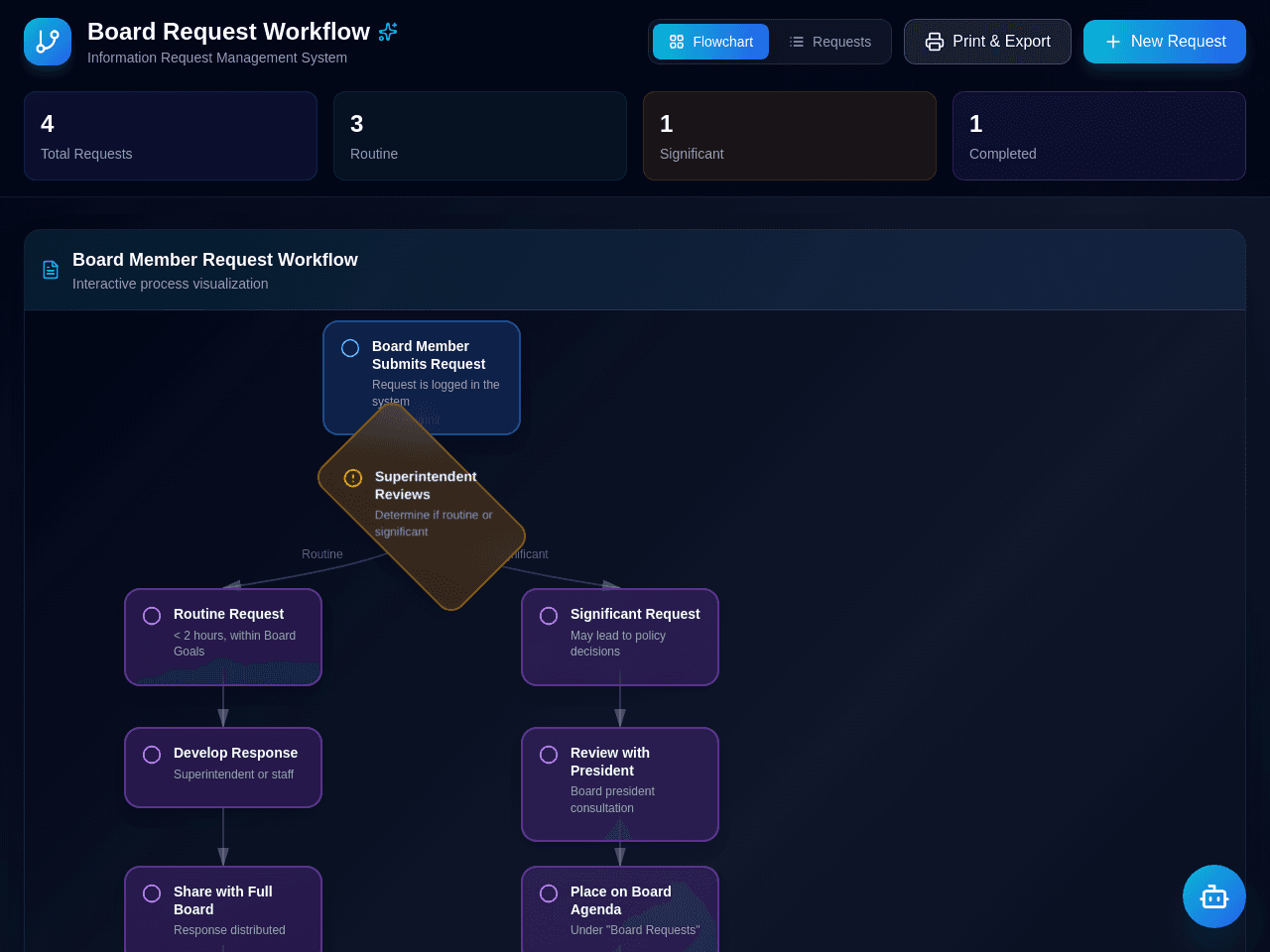Click the Board Member Request Workflow heading

[215, 260]
